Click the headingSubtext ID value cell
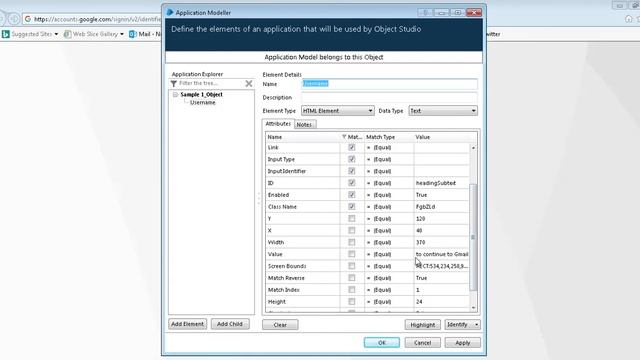The width and height of the screenshot is (640, 360). (x=442, y=183)
